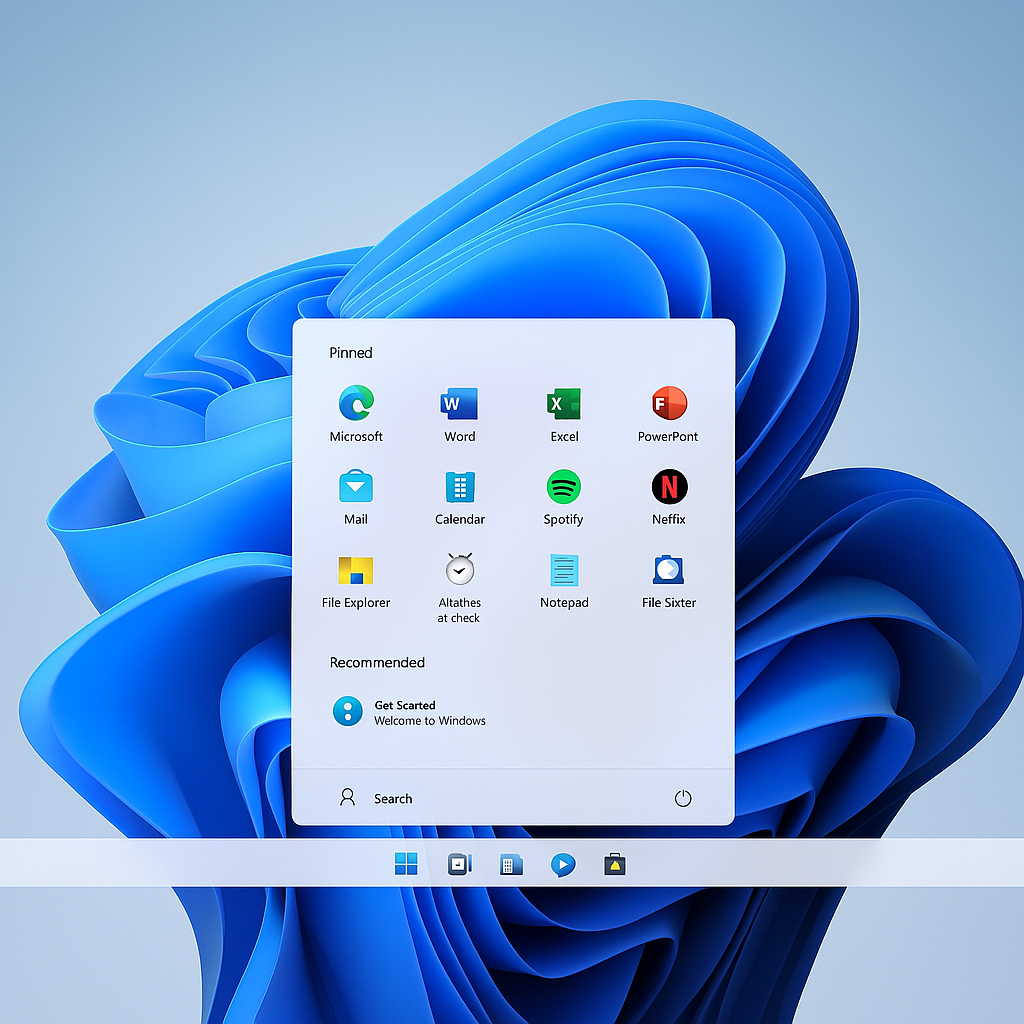
Task: Click the Welcome to Windows text
Action: pos(430,721)
